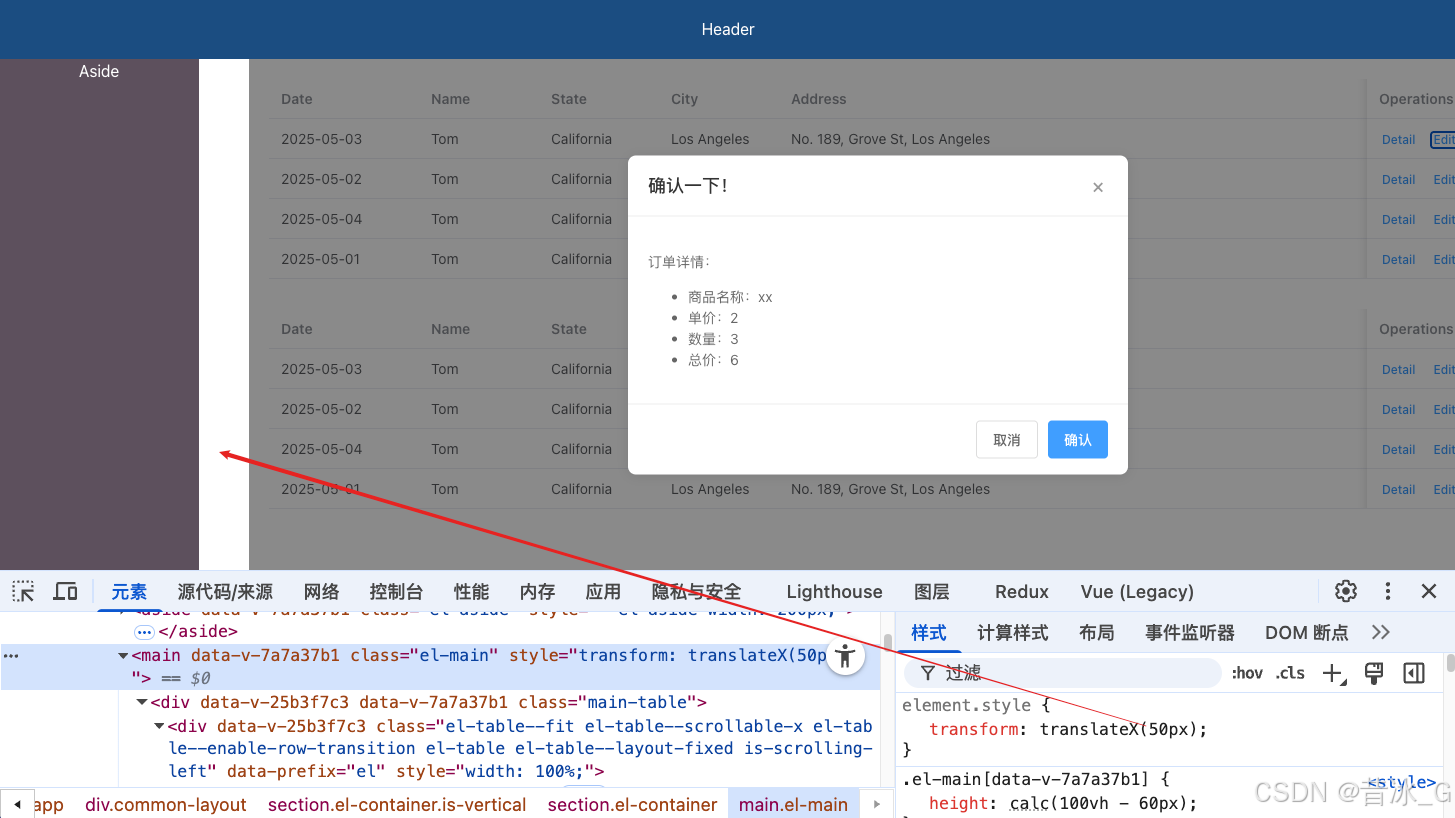
Task: Toggle :hov element state panel
Action: tap(1247, 673)
